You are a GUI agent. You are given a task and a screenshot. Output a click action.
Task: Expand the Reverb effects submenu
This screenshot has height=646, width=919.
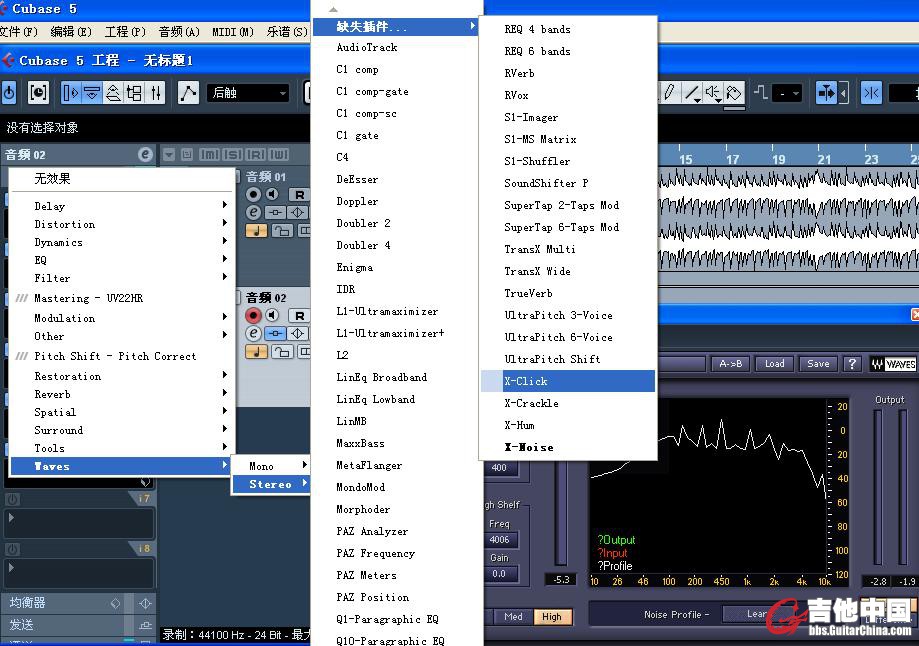(x=121, y=394)
